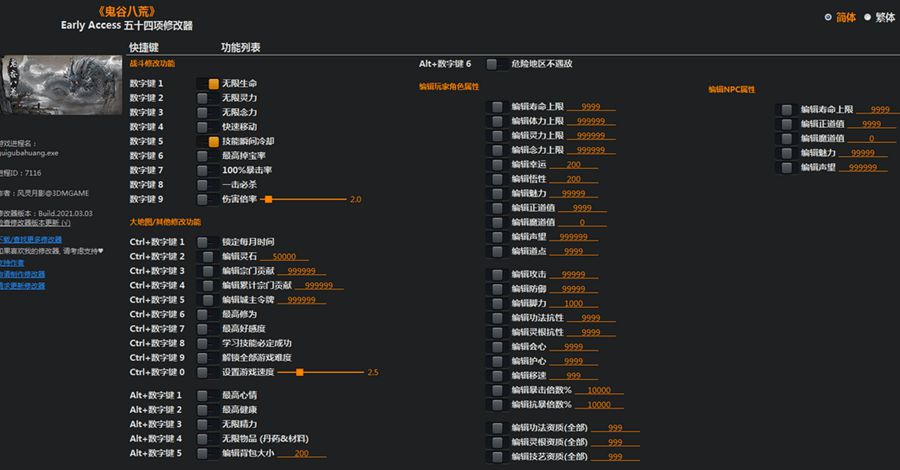Select the 简体 language radio button
Viewport: 900px width, 470px height.
[828, 17]
